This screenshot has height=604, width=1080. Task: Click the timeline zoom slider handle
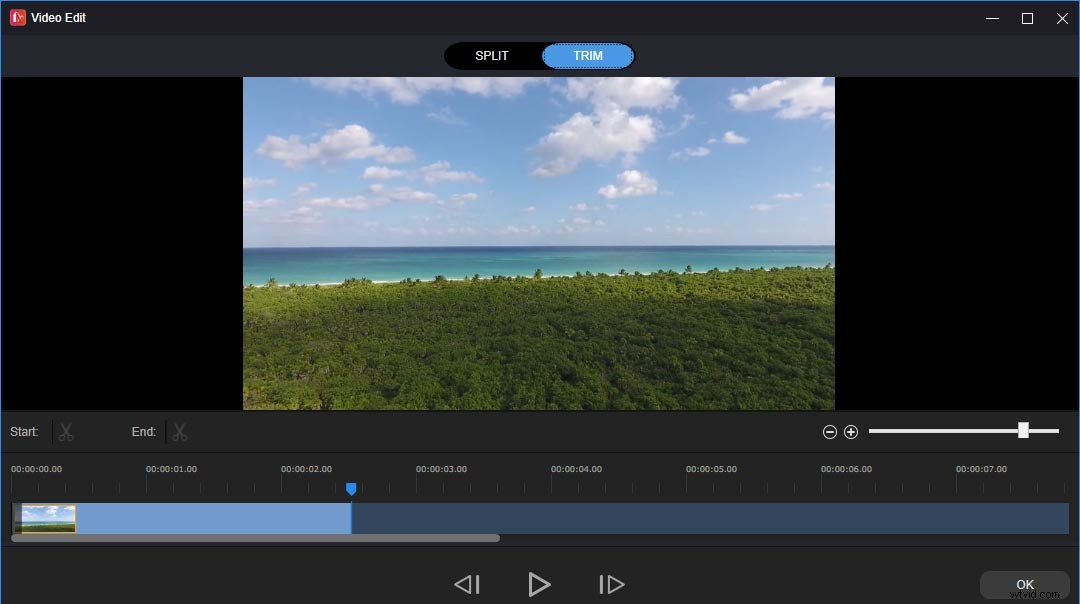click(x=1023, y=429)
